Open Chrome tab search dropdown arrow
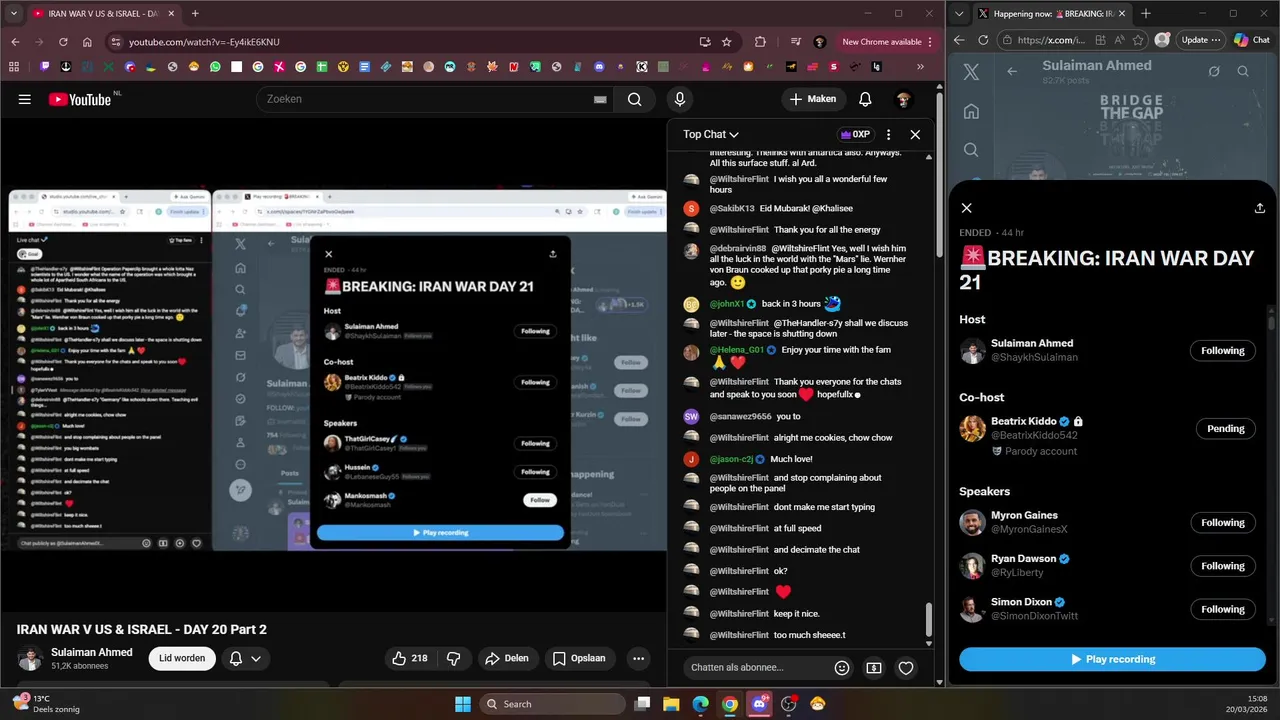This screenshot has width=1280, height=720. [14, 13]
